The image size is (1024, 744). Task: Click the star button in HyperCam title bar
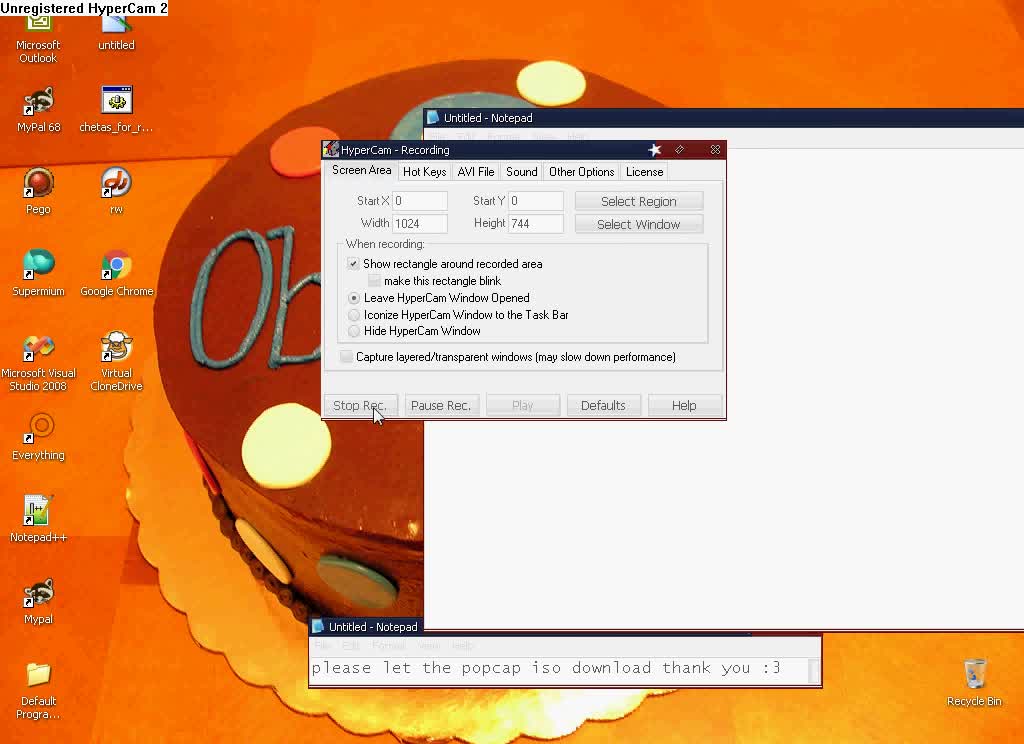click(654, 150)
